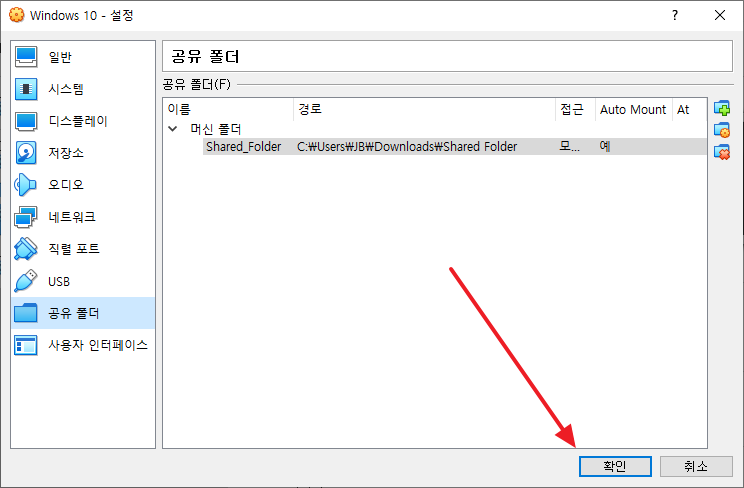Image resolution: width=744 pixels, height=488 pixels.
Task: Remove the selected shared folder icon
Action: pyautogui.click(x=722, y=152)
